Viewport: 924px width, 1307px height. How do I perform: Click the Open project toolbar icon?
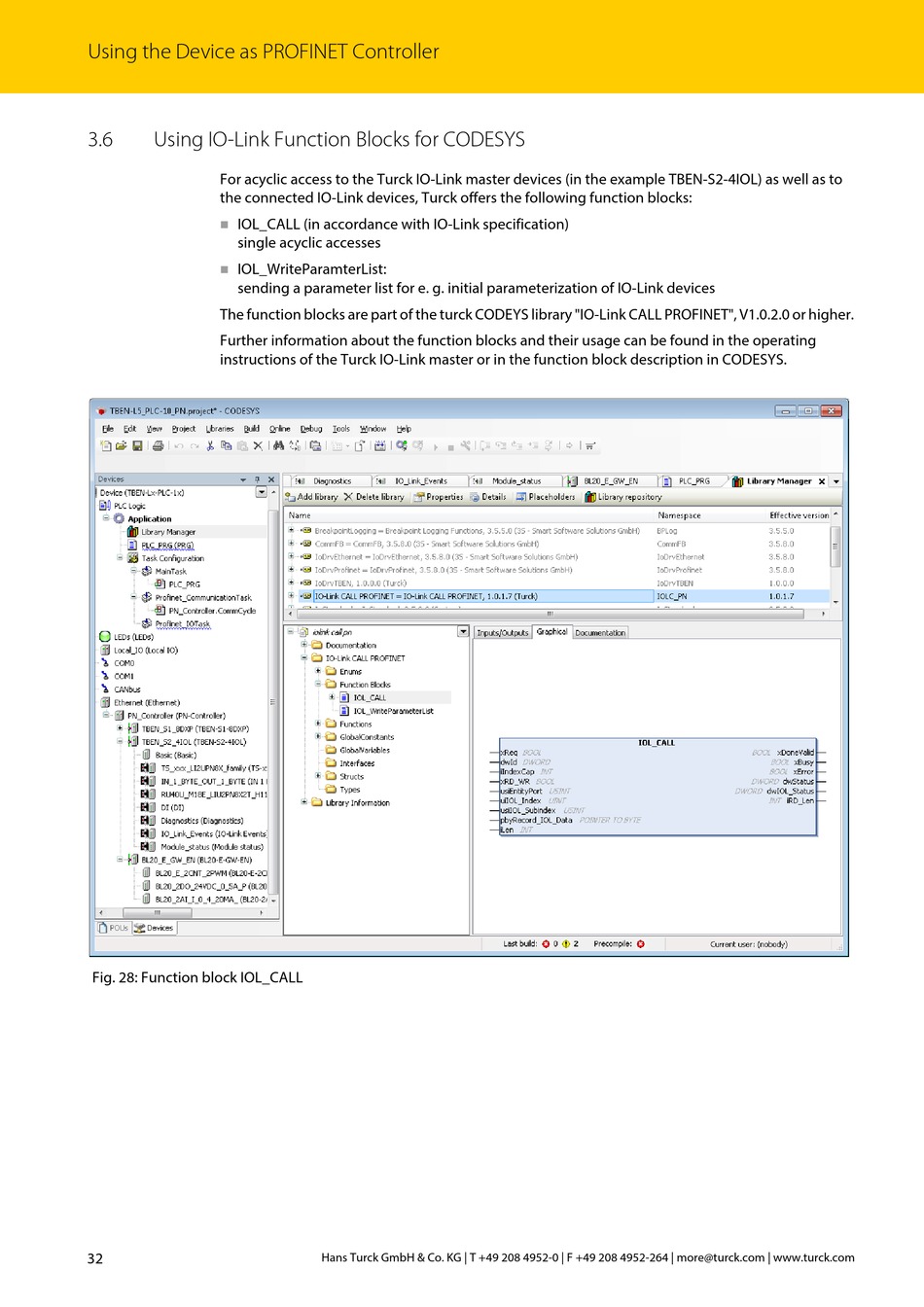tap(122, 446)
